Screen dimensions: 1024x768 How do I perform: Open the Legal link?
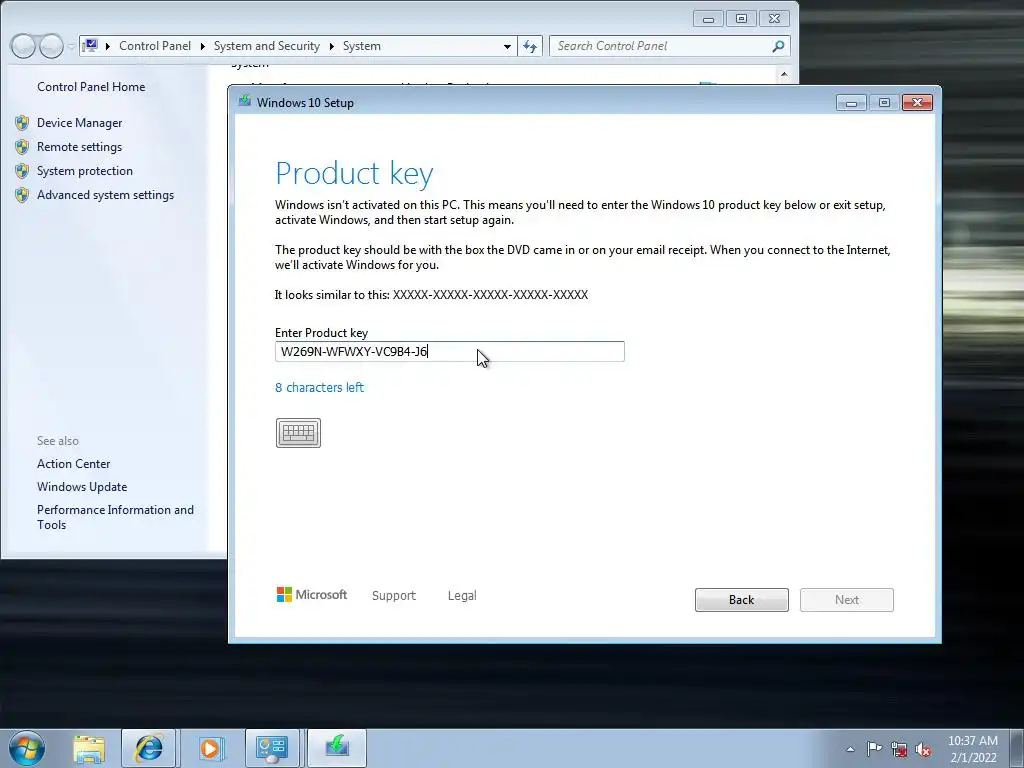462,596
